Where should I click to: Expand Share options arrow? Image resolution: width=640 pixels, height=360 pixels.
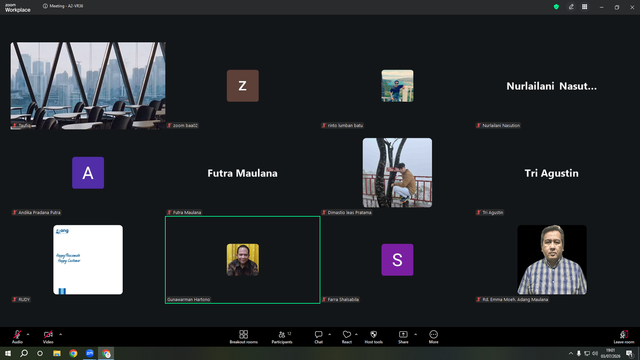(416, 334)
